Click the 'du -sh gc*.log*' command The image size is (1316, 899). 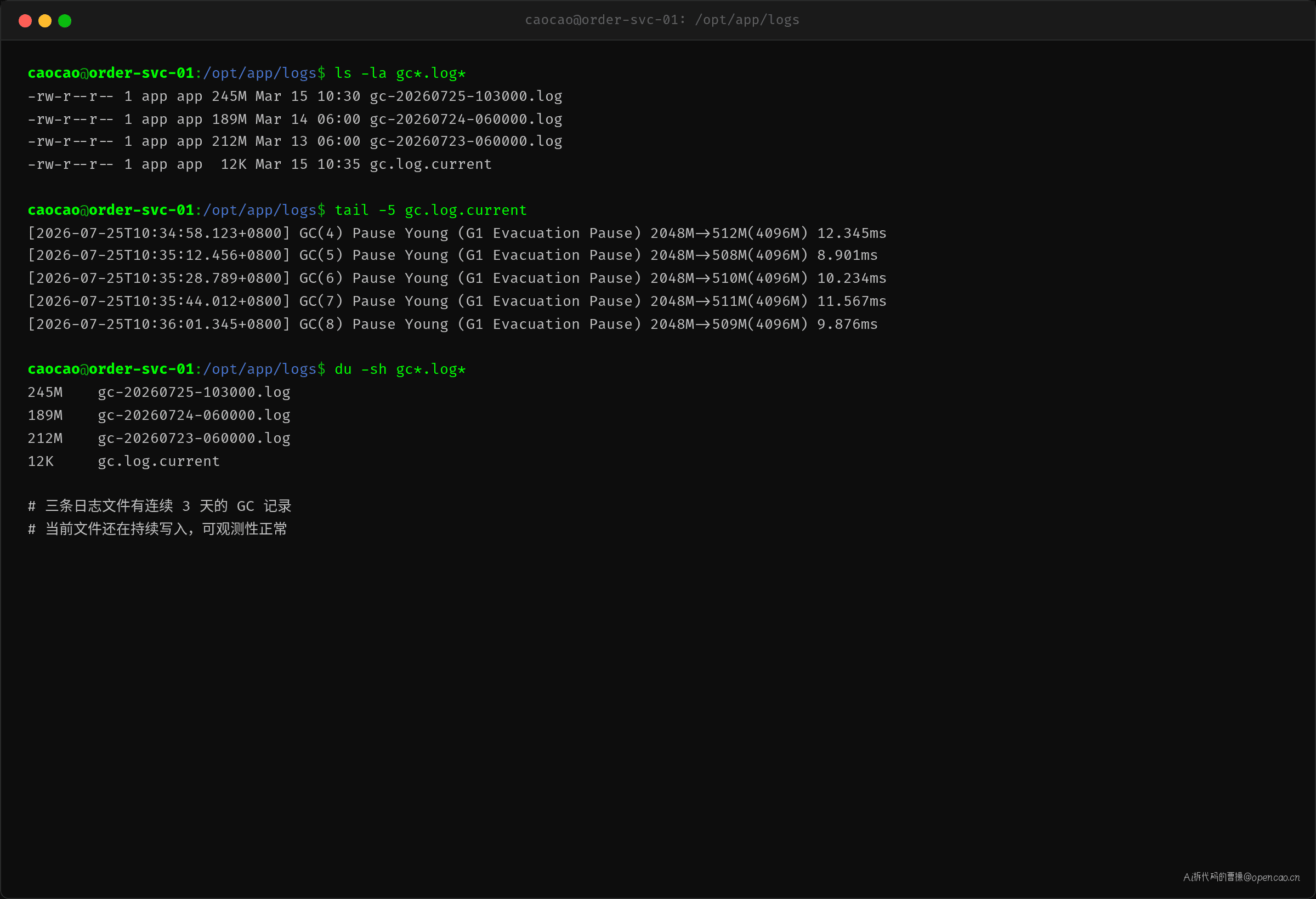[400, 369]
